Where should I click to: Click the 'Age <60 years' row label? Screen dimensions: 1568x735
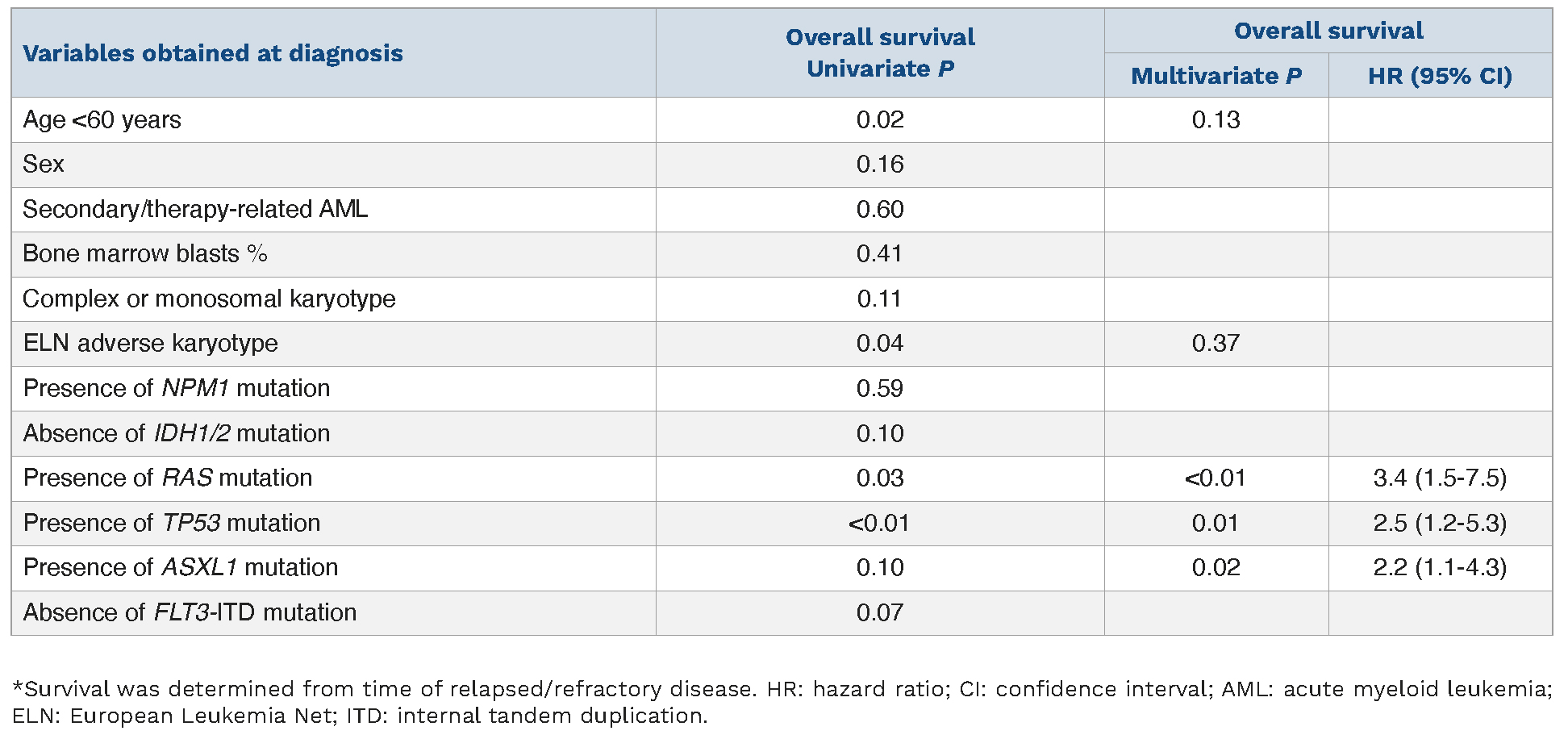coord(102,120)
